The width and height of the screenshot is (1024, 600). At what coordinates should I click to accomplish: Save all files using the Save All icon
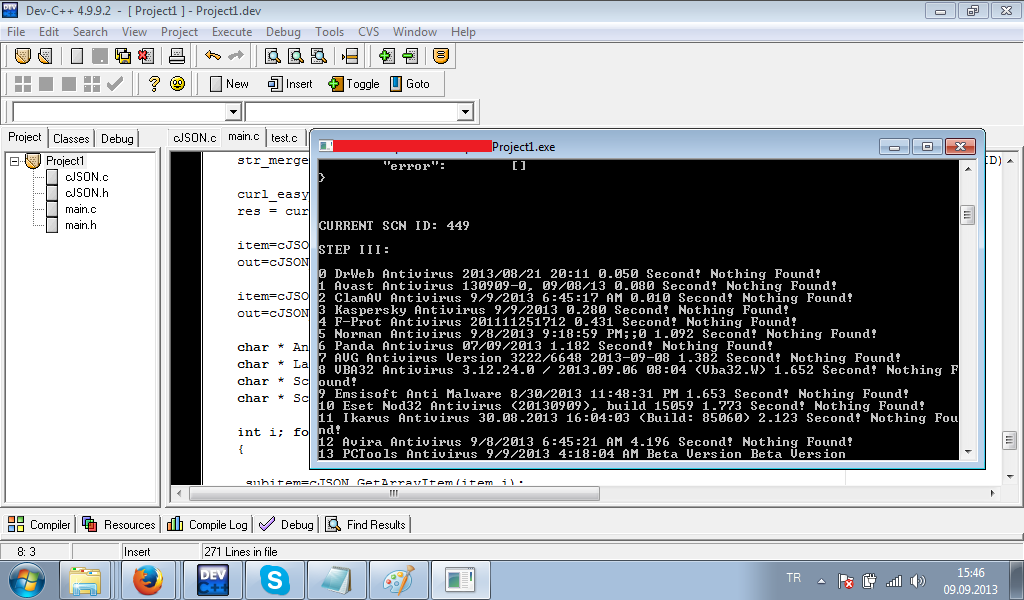tap(123, 56)
